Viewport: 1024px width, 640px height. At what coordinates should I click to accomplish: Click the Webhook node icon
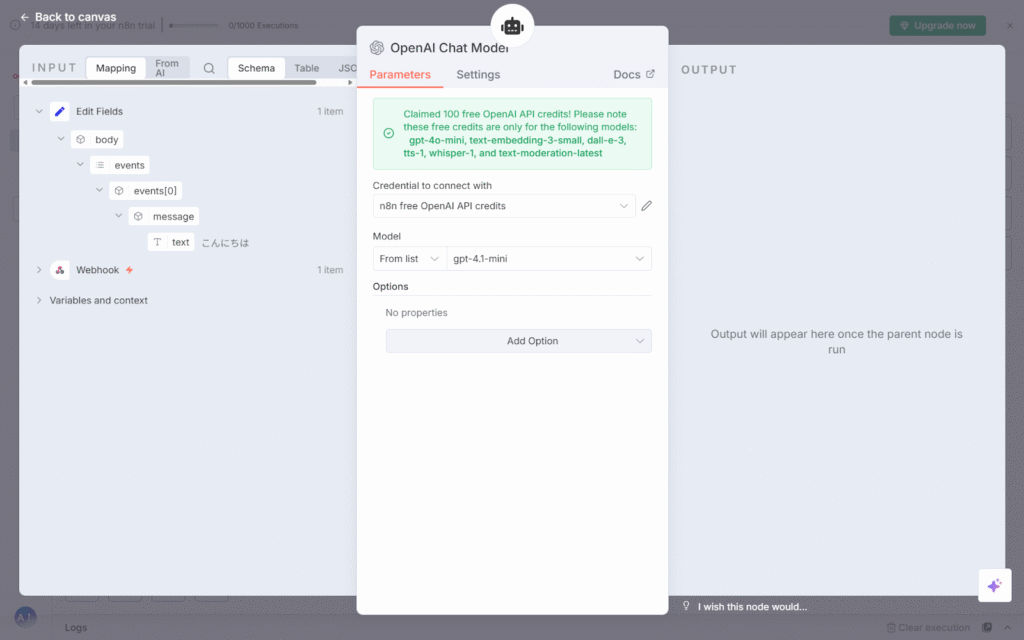[x=60, y=270]
